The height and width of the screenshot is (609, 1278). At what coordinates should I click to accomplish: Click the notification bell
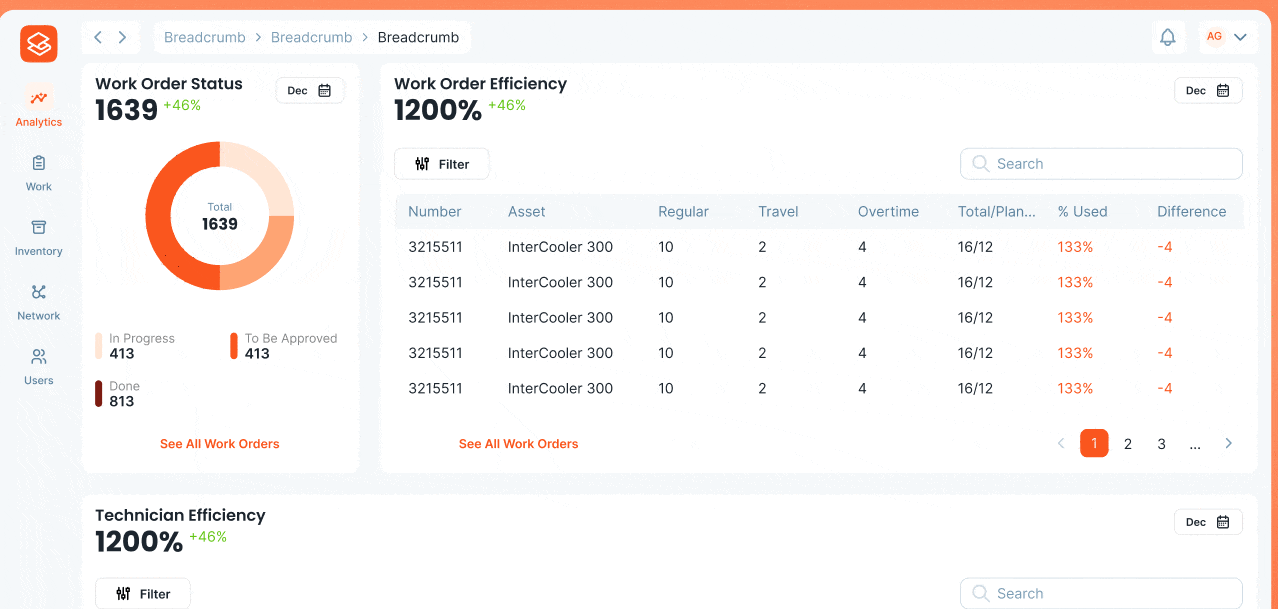(x=1167, y=36)
